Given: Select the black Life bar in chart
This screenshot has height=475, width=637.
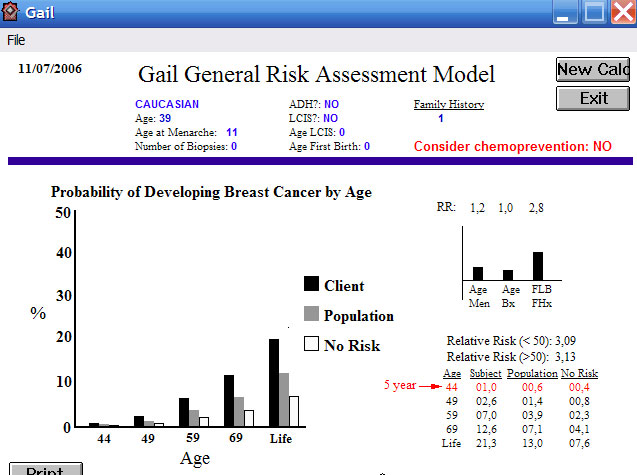Looking at the screenshot, I should coord(273,382).
